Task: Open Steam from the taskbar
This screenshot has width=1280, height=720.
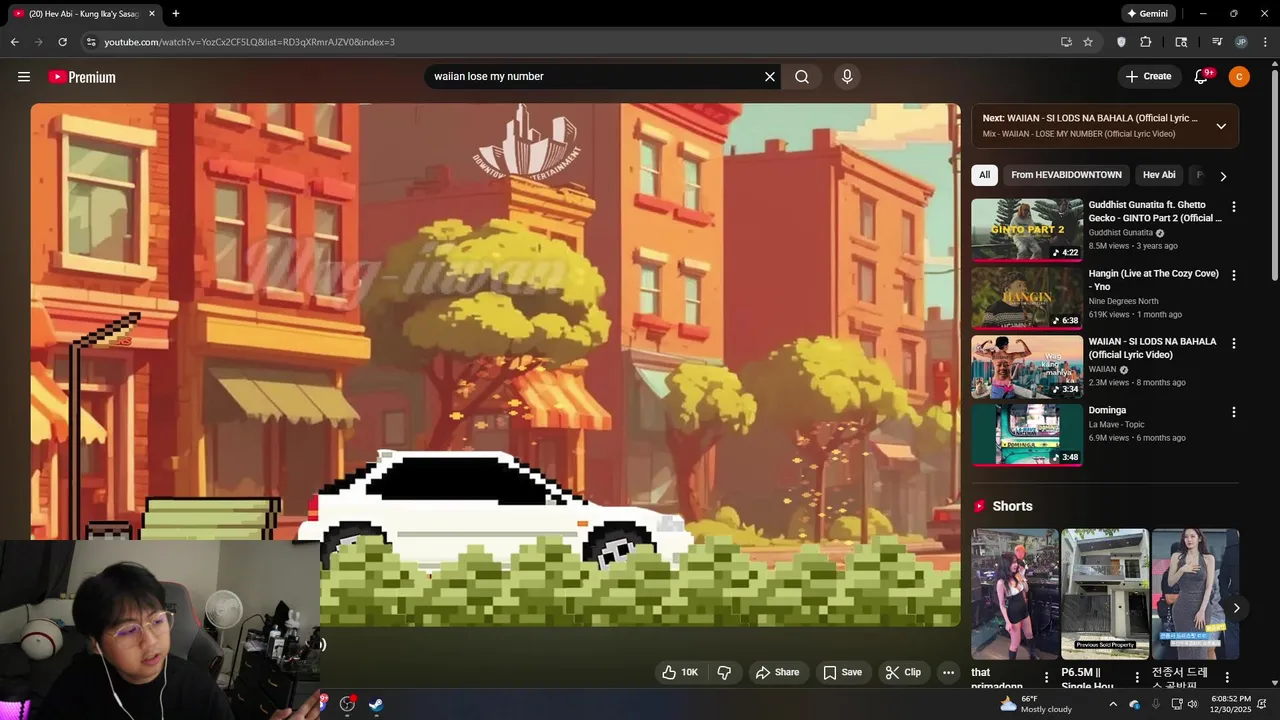Action: [375, 704]
